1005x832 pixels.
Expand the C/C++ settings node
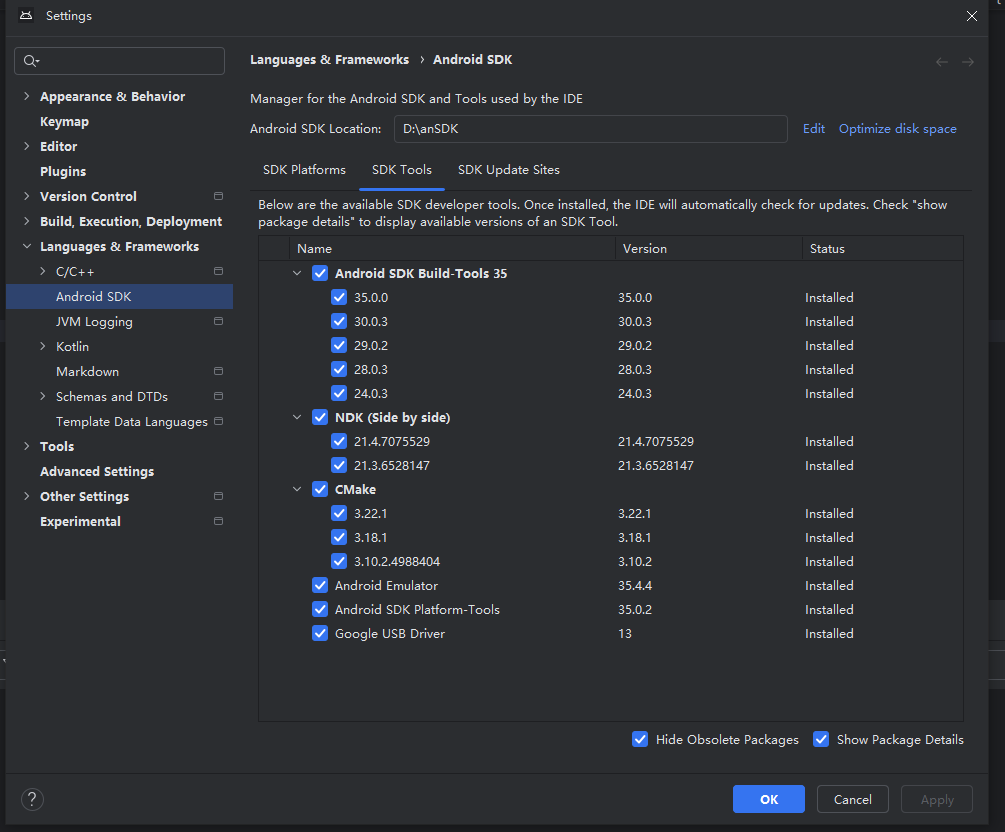[42, 271]
